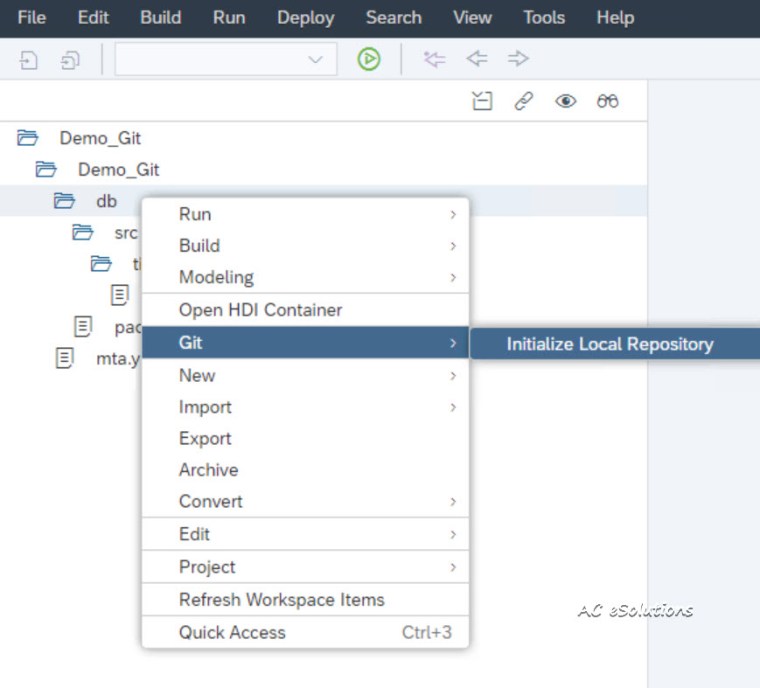Expand the Convert submenu arrow

coord(452,501)
